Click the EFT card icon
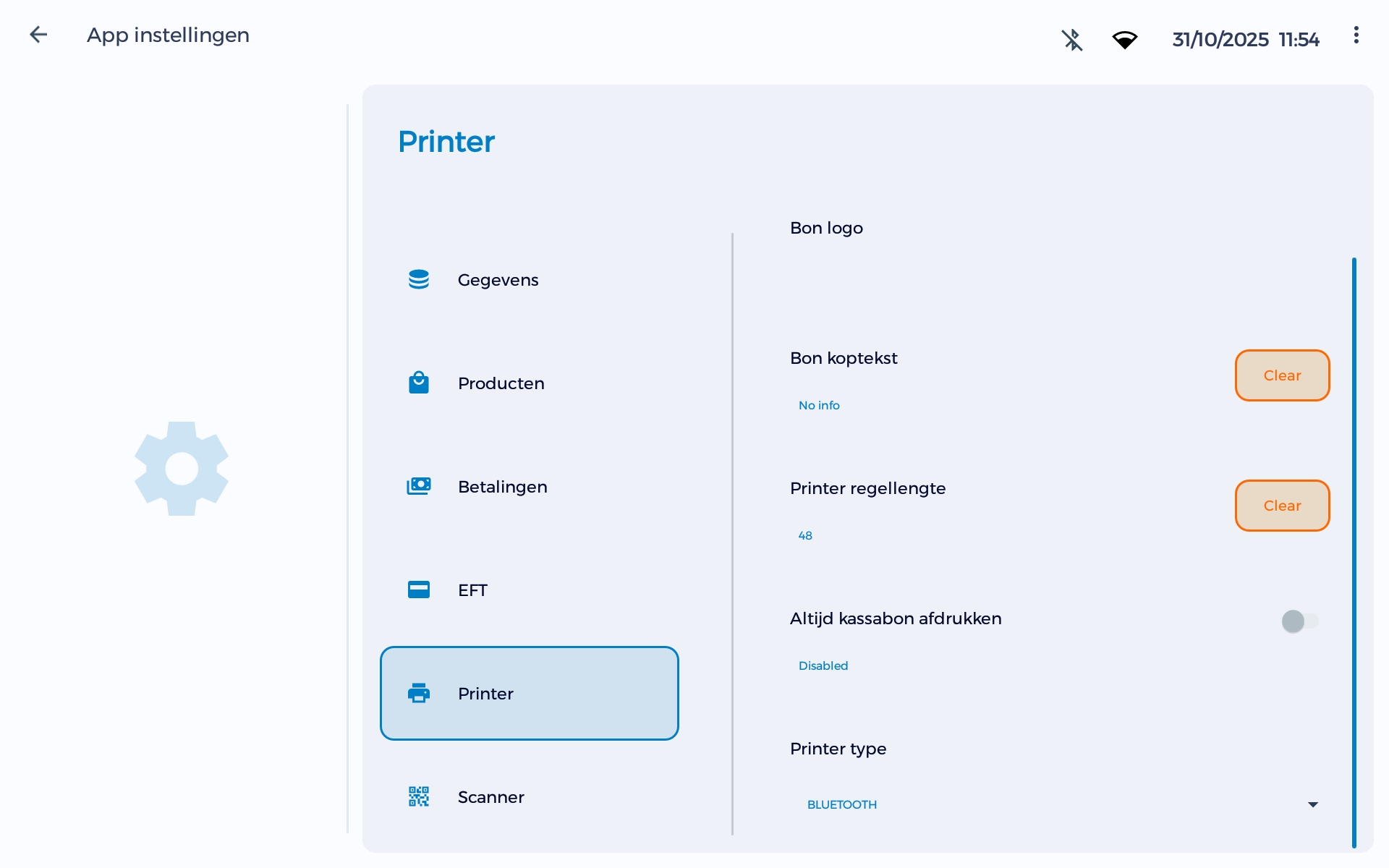1389x868 pixels. [420, 590]
